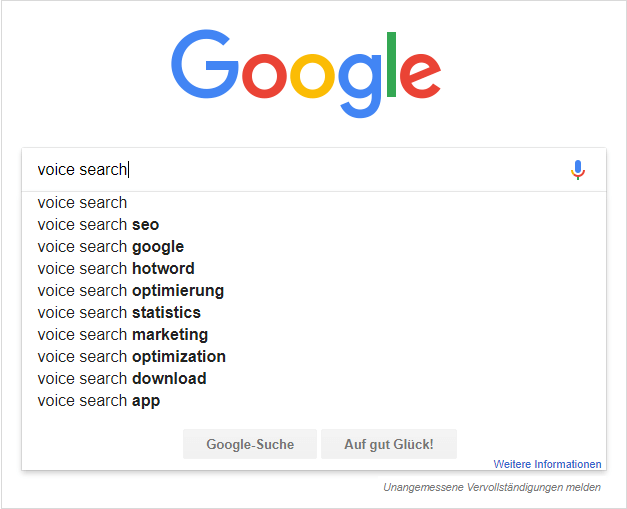
Task: Click the voice search microphone icon
Action: 578,170
